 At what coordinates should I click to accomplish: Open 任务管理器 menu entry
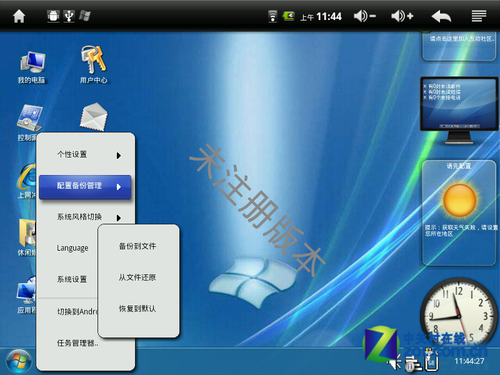pos(78,343)
